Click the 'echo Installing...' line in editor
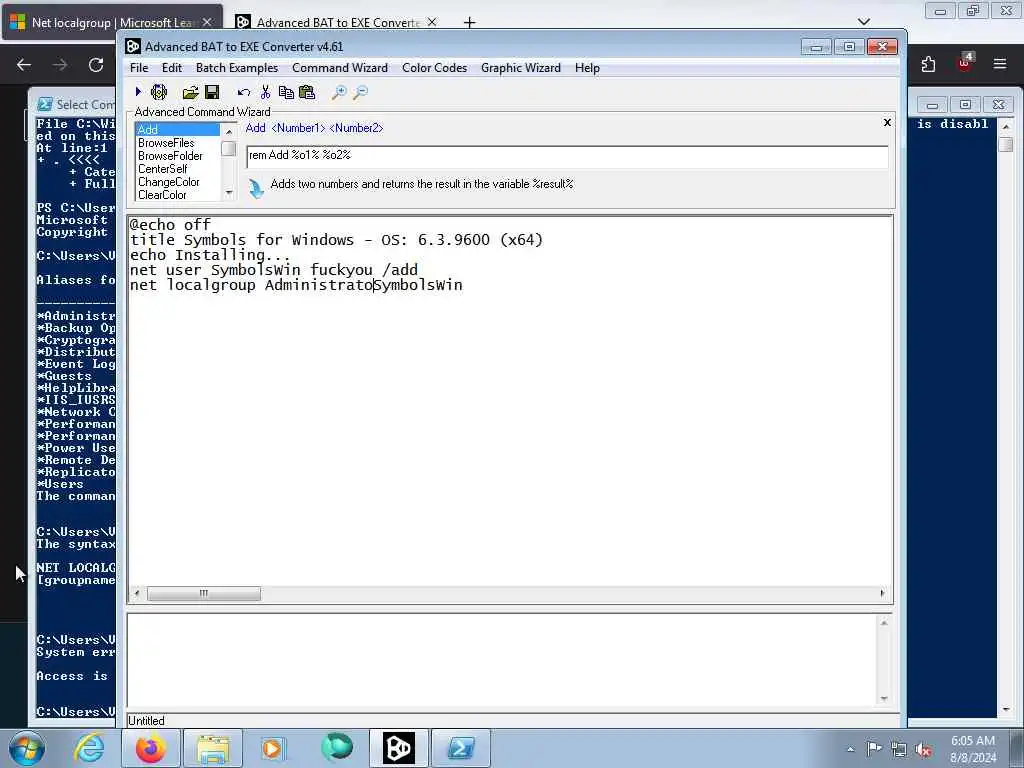The height and width of the screenshot is (768, 1024). (210, 255)
